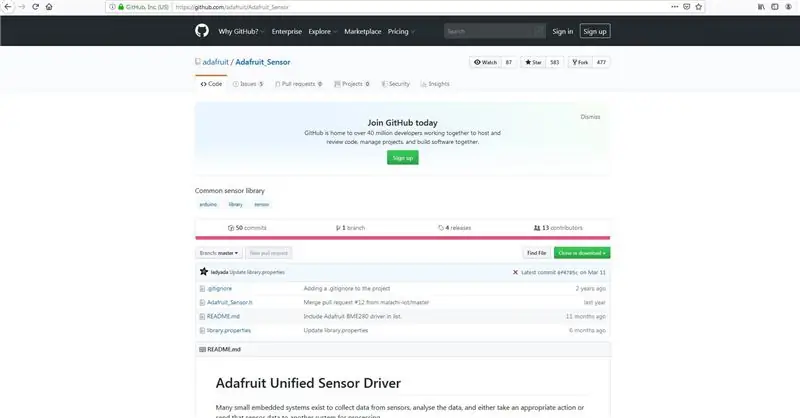This screenshot has width=800, height=418.
Task: Click the arduino topic tag
Action: [x=208, y=204]
